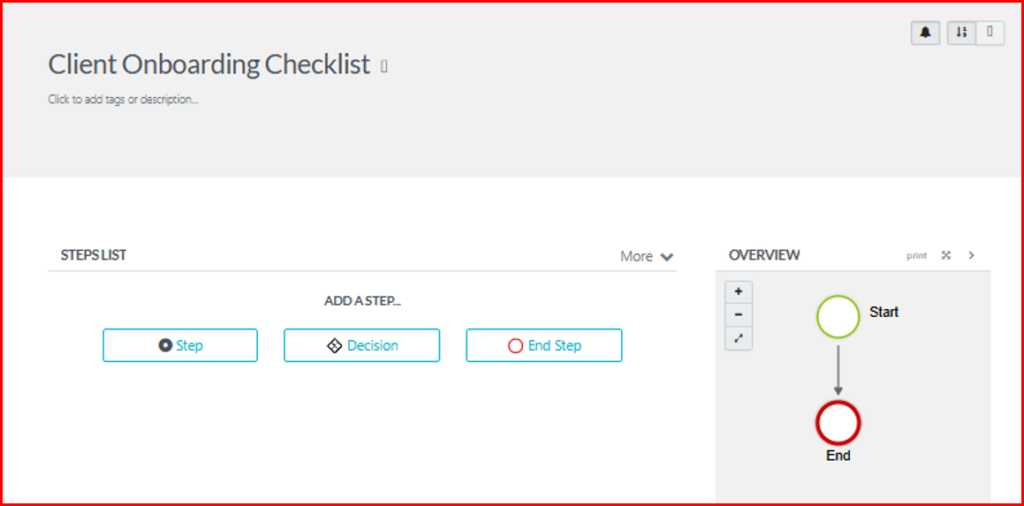
Task: Add an End Step
Action: (544, 345)
